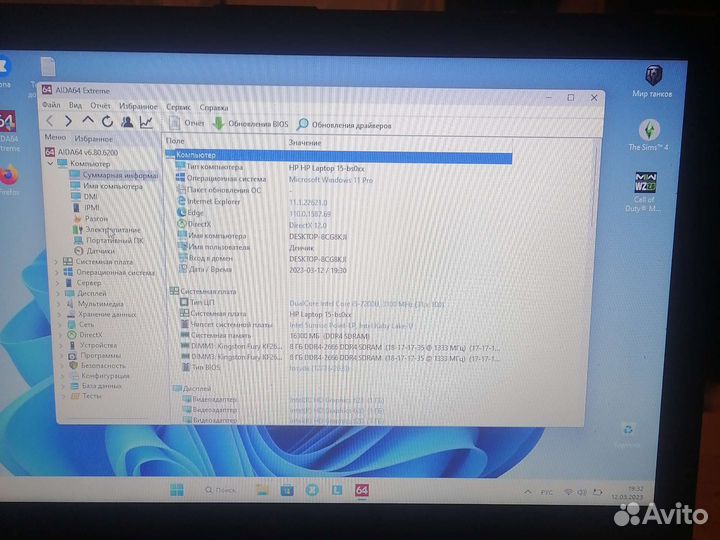Click Операционная система Windows logo in list

[180, 178]
